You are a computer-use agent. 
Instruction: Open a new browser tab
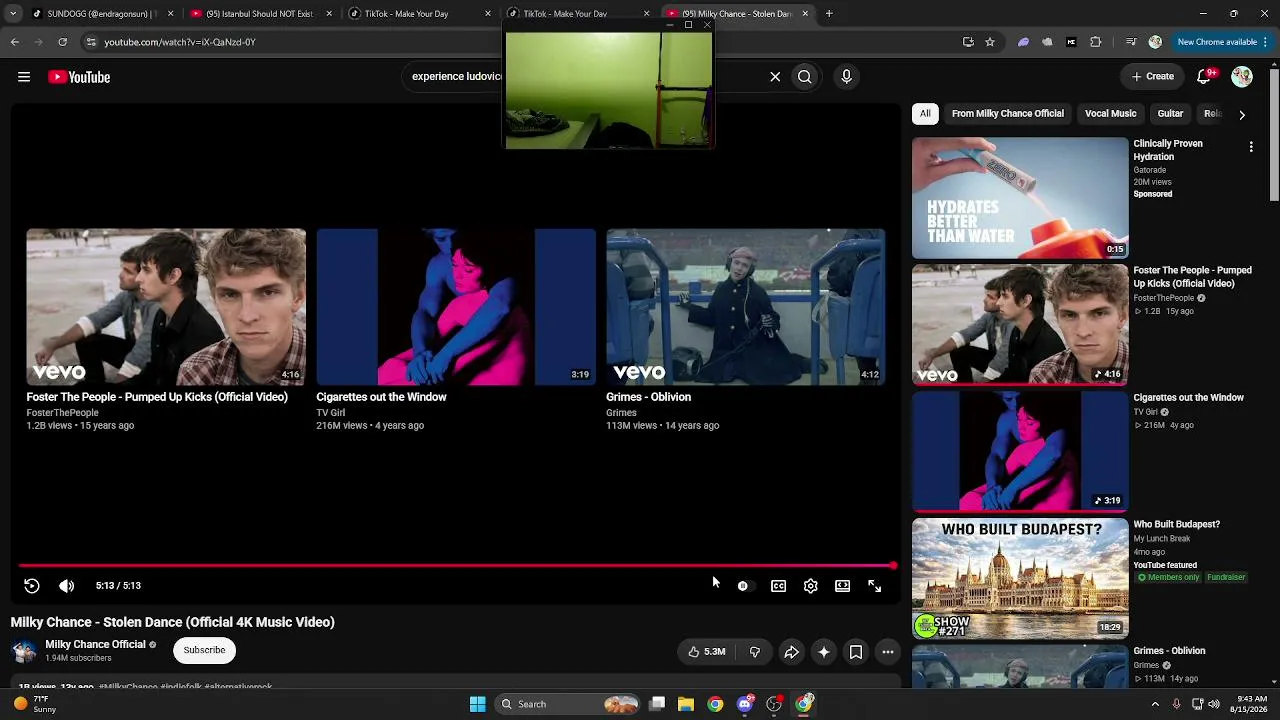pos(829,14)
